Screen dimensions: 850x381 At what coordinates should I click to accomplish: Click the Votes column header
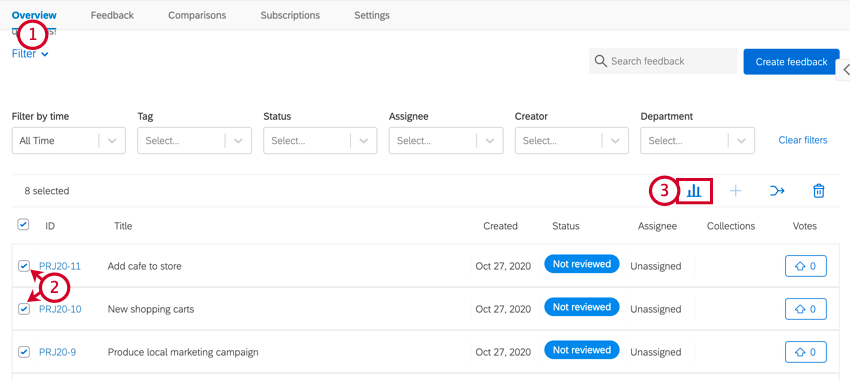[804, 226]
